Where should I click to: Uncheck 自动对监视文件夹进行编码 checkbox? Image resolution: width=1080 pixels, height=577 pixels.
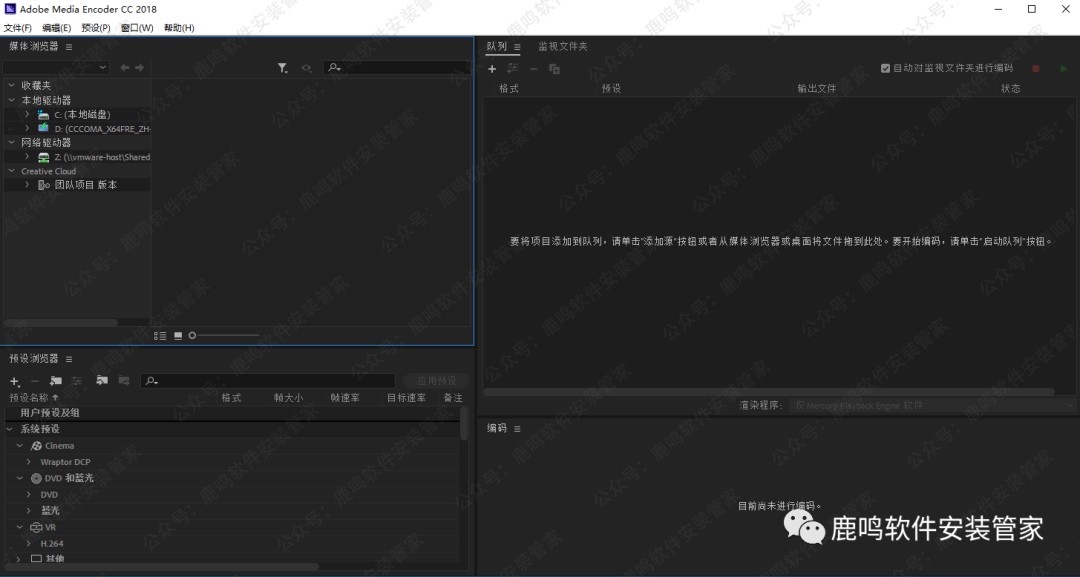coord(886,68)
